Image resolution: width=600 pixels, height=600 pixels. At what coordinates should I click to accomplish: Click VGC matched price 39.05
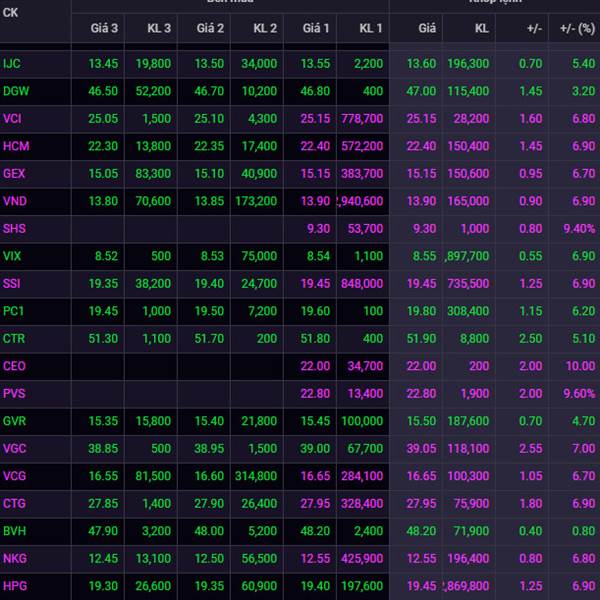click(421, 448)
